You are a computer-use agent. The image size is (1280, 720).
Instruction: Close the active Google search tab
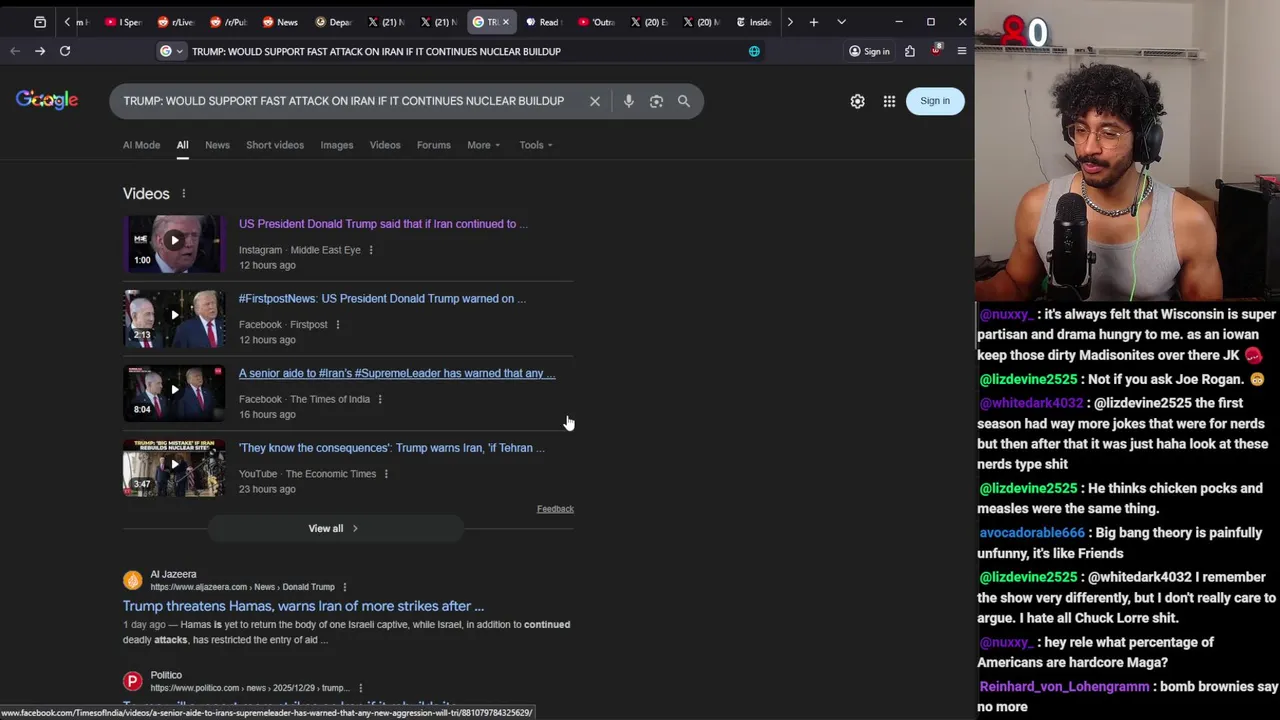[x=505, y=22]
